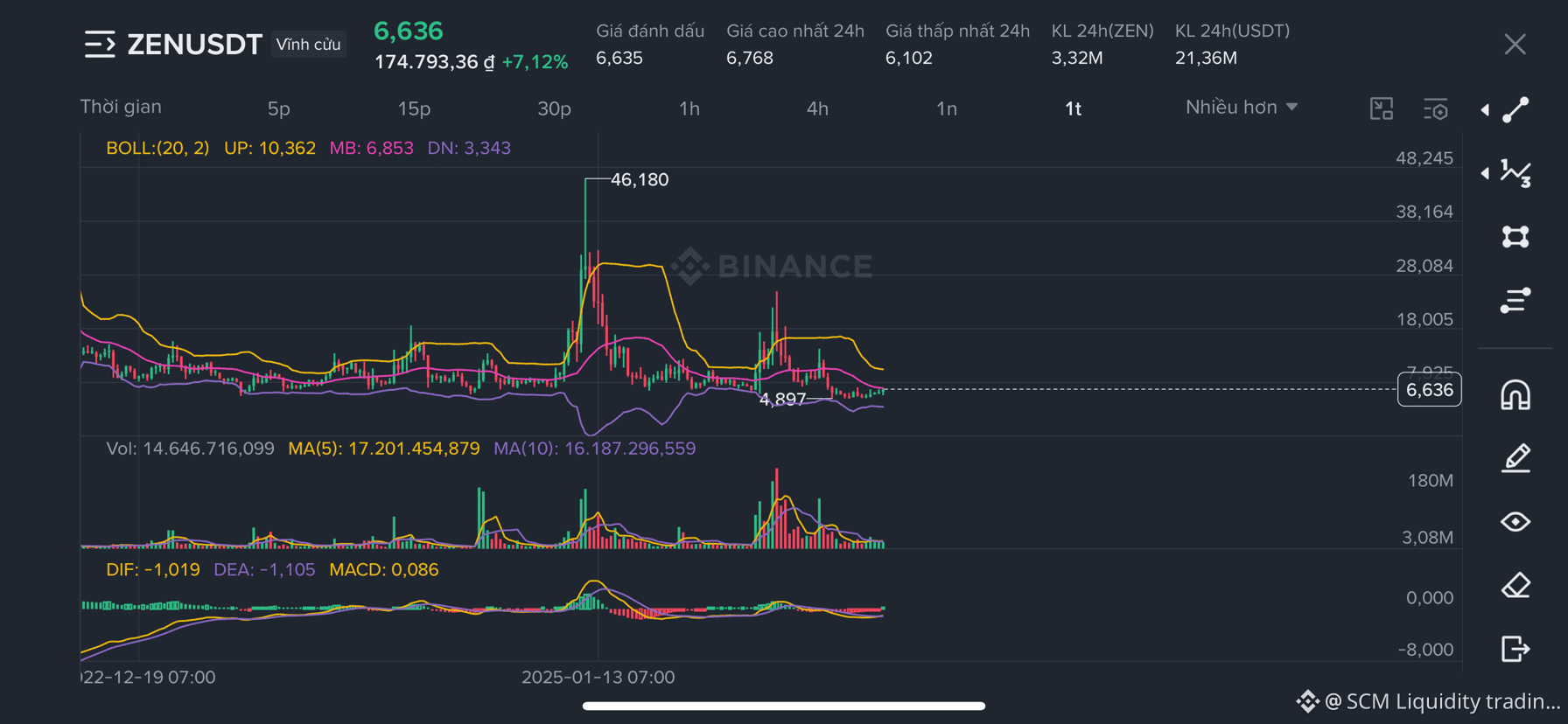Viewport: 1568px width, 724px height.
Task: Activate the pencil drawing tool
Action: click(x=1515, y=458)
